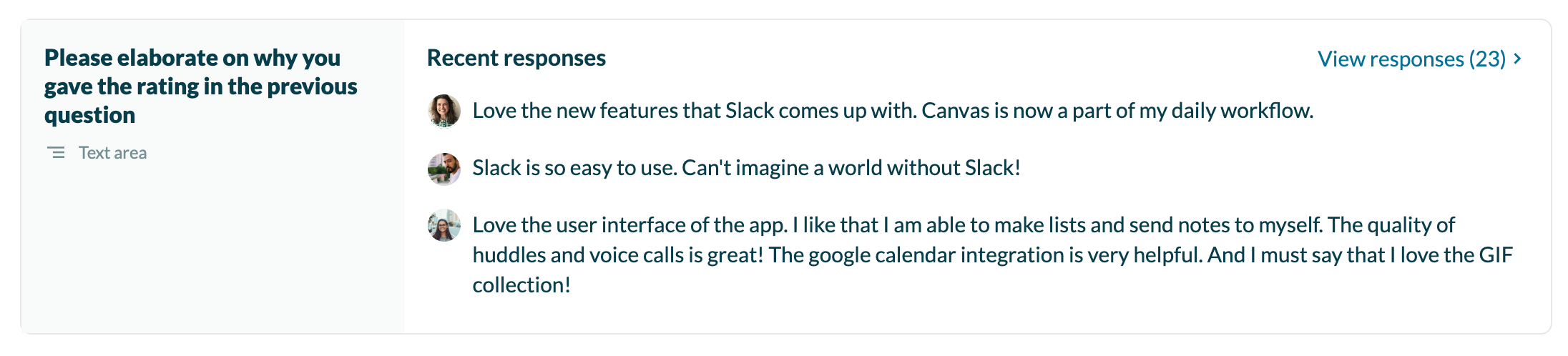Screen dimensions: 1568x356
Task: Expand responses using the chevron arrow
Action: (x=1518, y=59)
